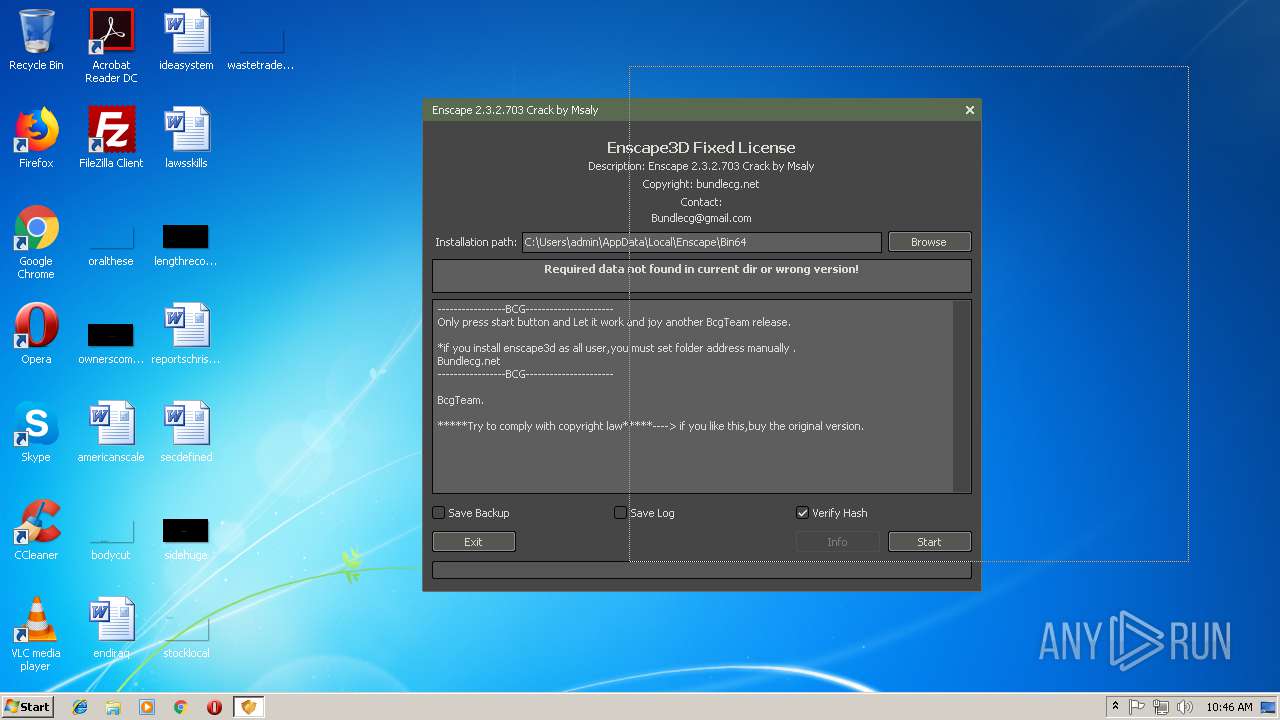The width and height of the screenshot is (1280, 720).
Task: Open the lawsskills Word document
Action: pyautogui.click(x=186, y=138)
